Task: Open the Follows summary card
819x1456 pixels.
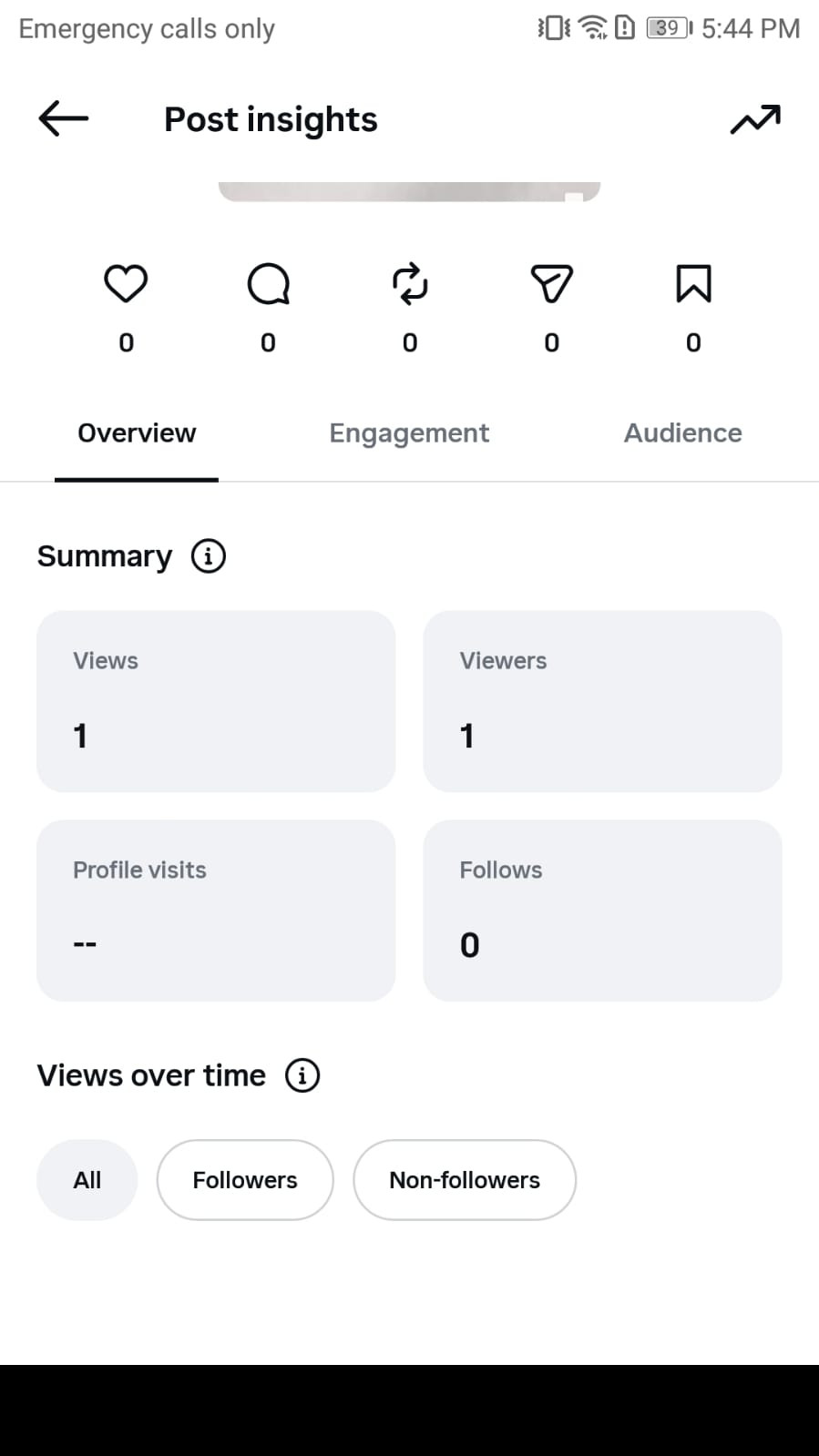Action: click(x=602, y=911)
